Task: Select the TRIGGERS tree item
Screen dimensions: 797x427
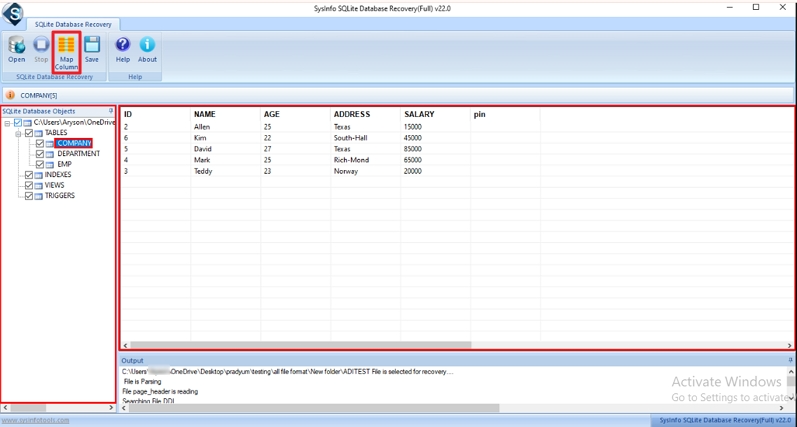Action: [59, 196]
